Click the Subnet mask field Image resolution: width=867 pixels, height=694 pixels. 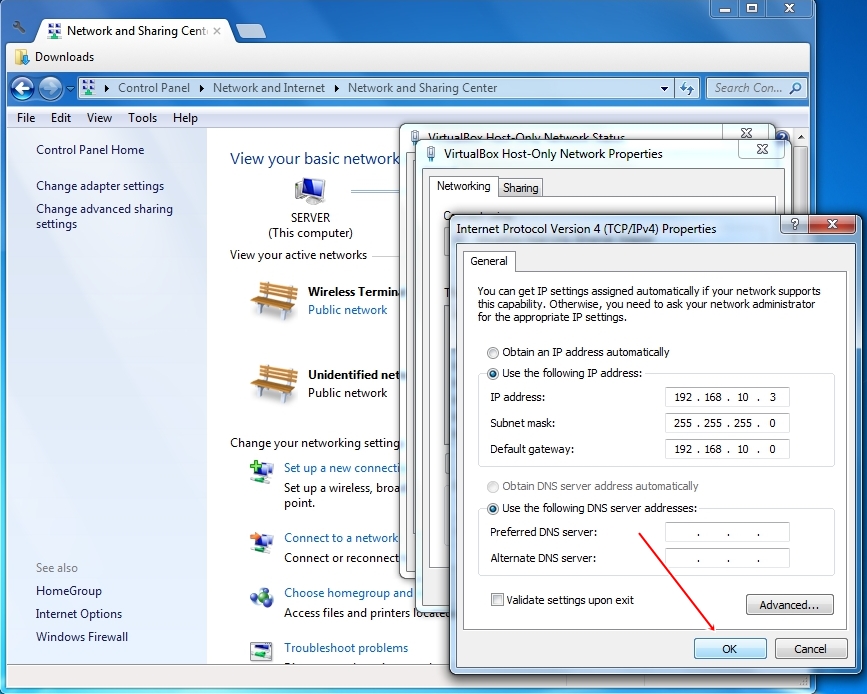coord(727,423)
